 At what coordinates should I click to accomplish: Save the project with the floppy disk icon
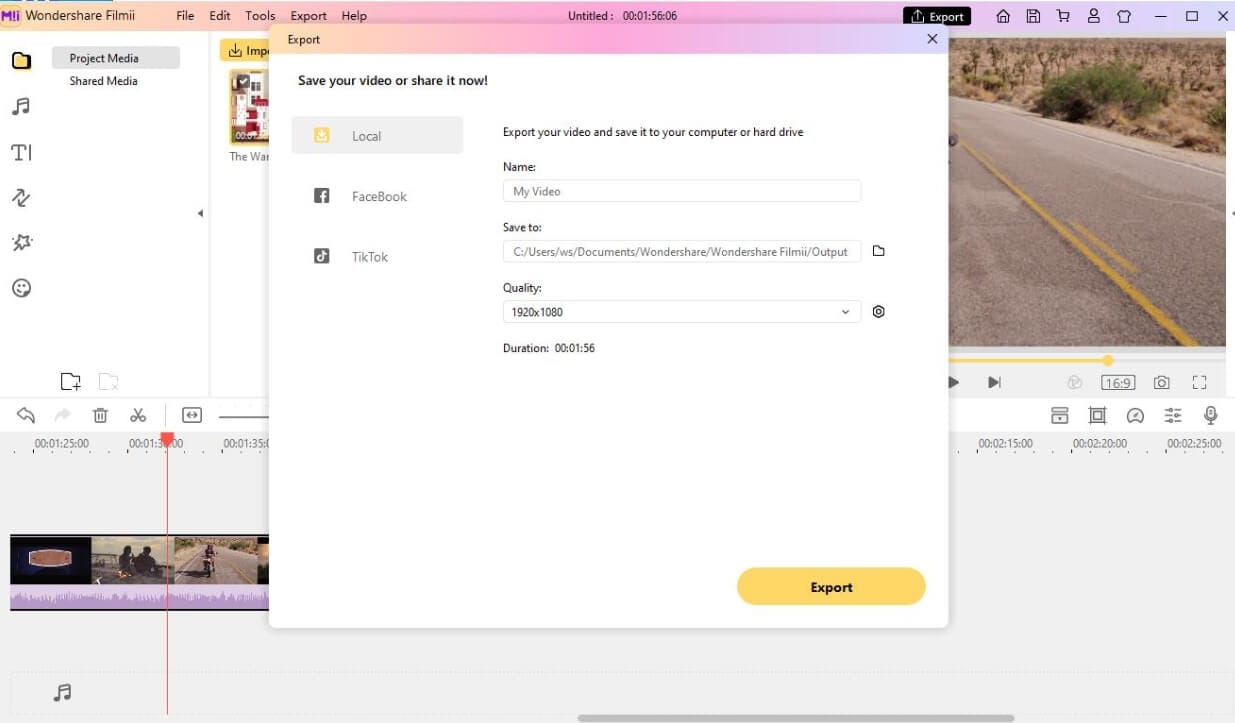point(1033,16)
